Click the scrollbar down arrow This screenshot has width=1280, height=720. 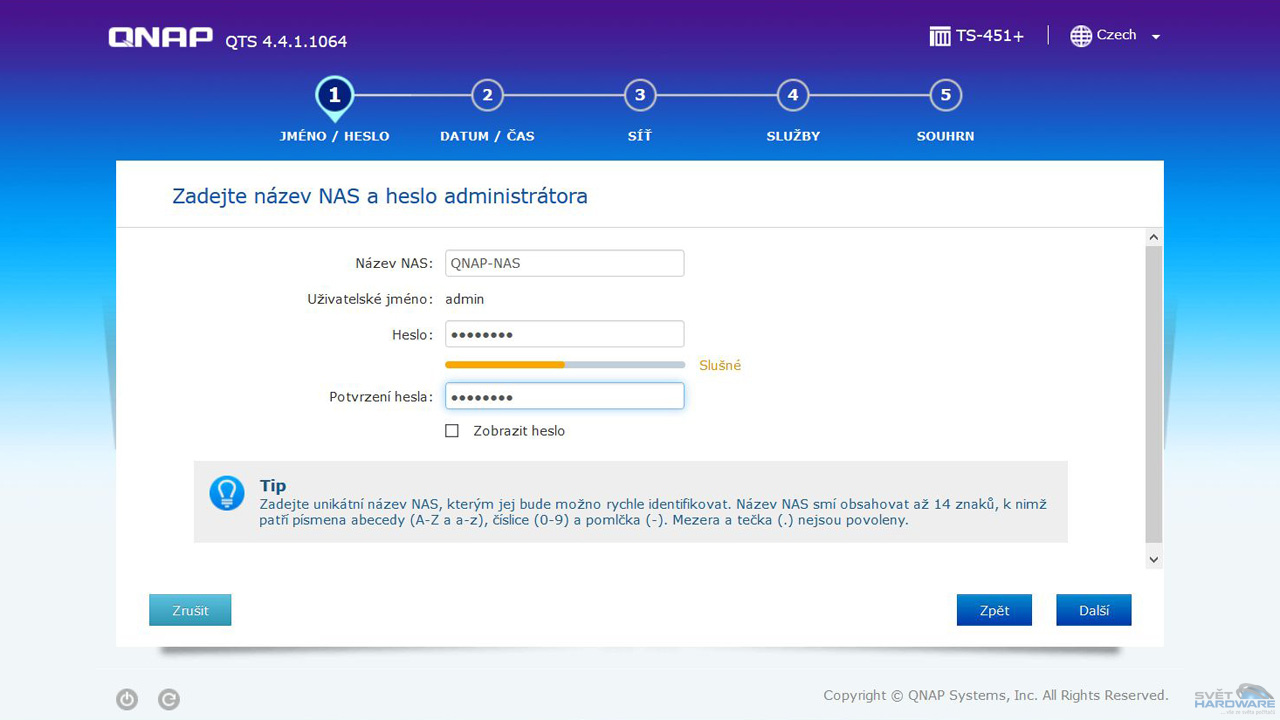(x=1153, y=559)
